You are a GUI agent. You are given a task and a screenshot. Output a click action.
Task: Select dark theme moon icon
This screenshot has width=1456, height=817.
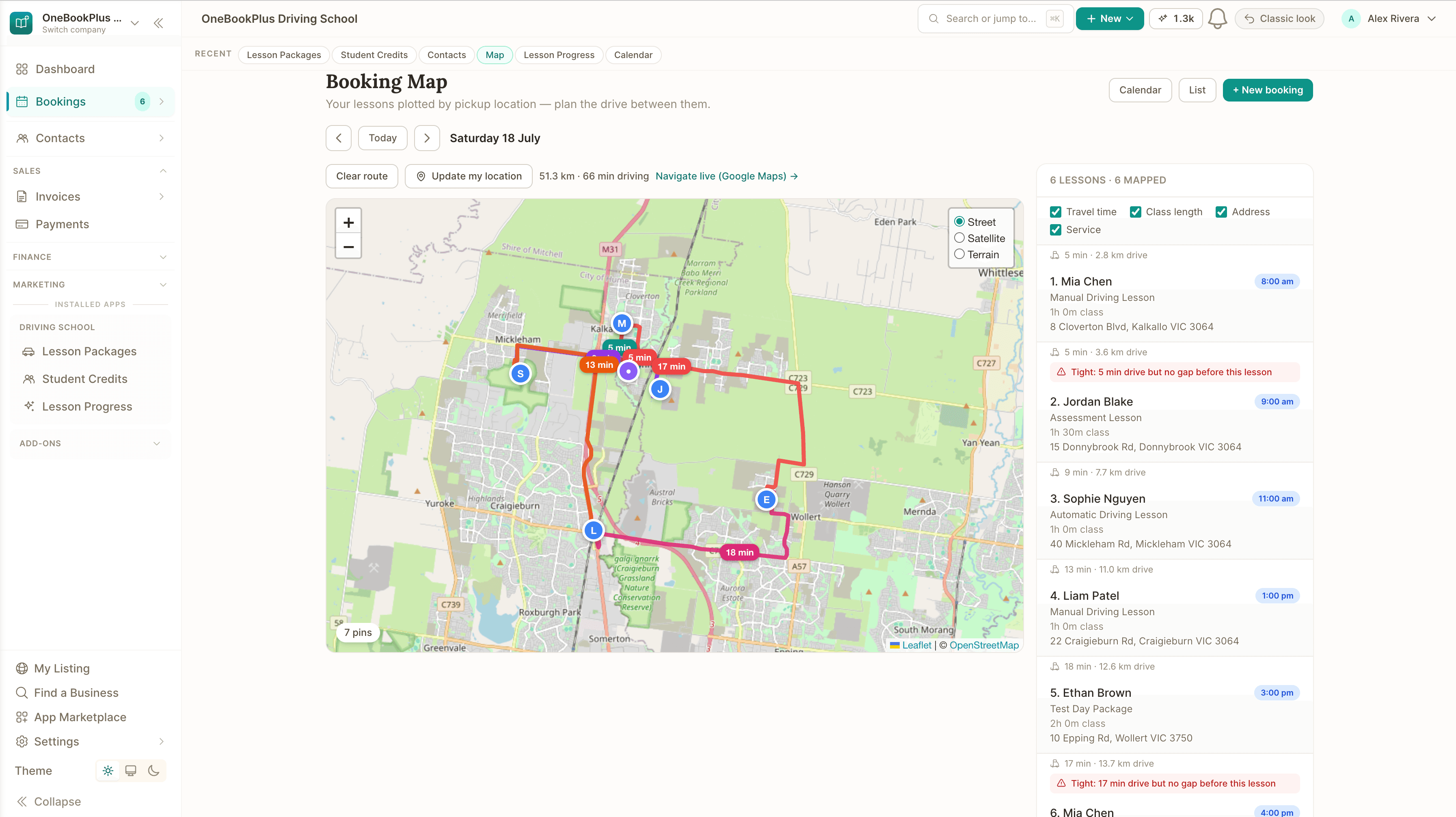154,771
